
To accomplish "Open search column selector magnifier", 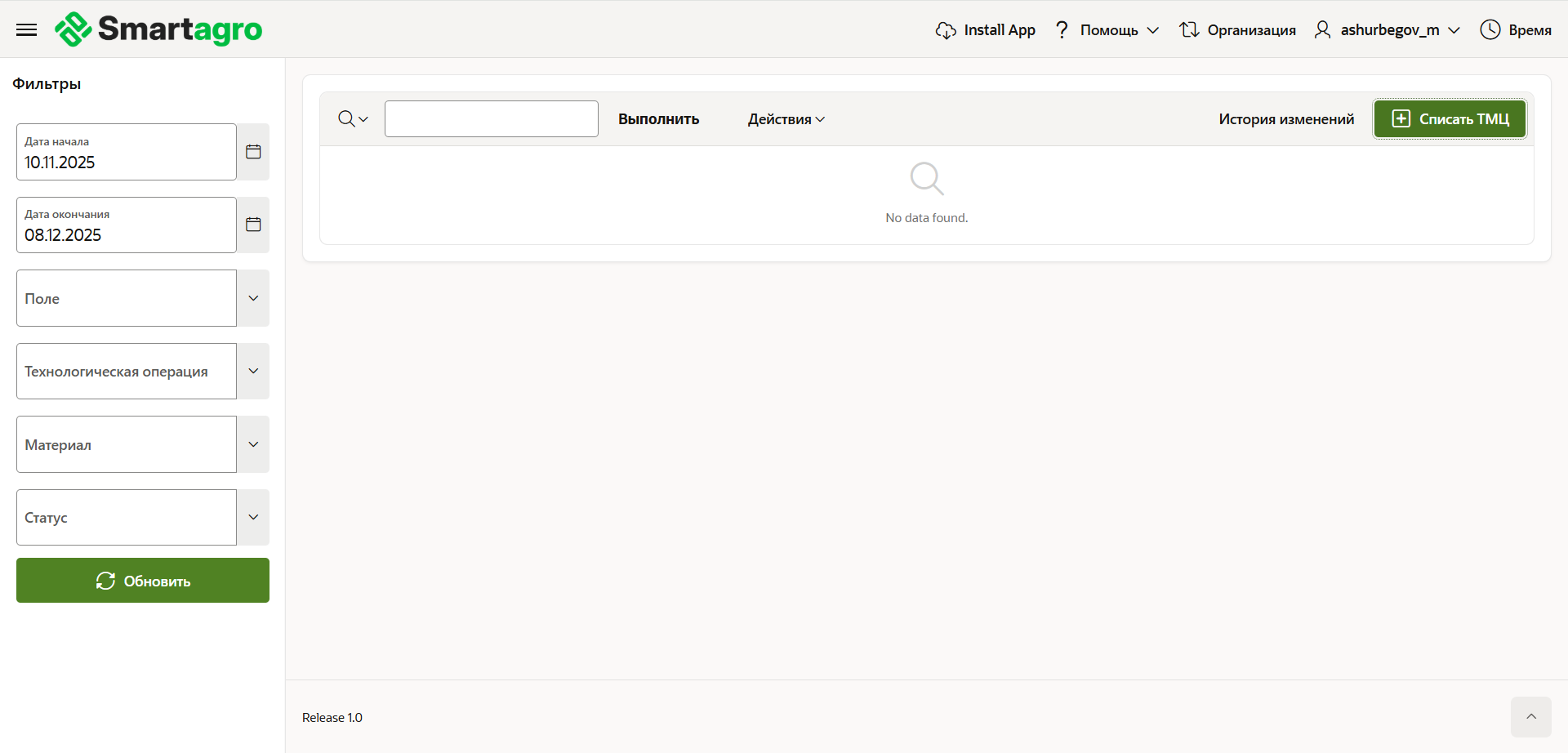I will coord(352,119).
